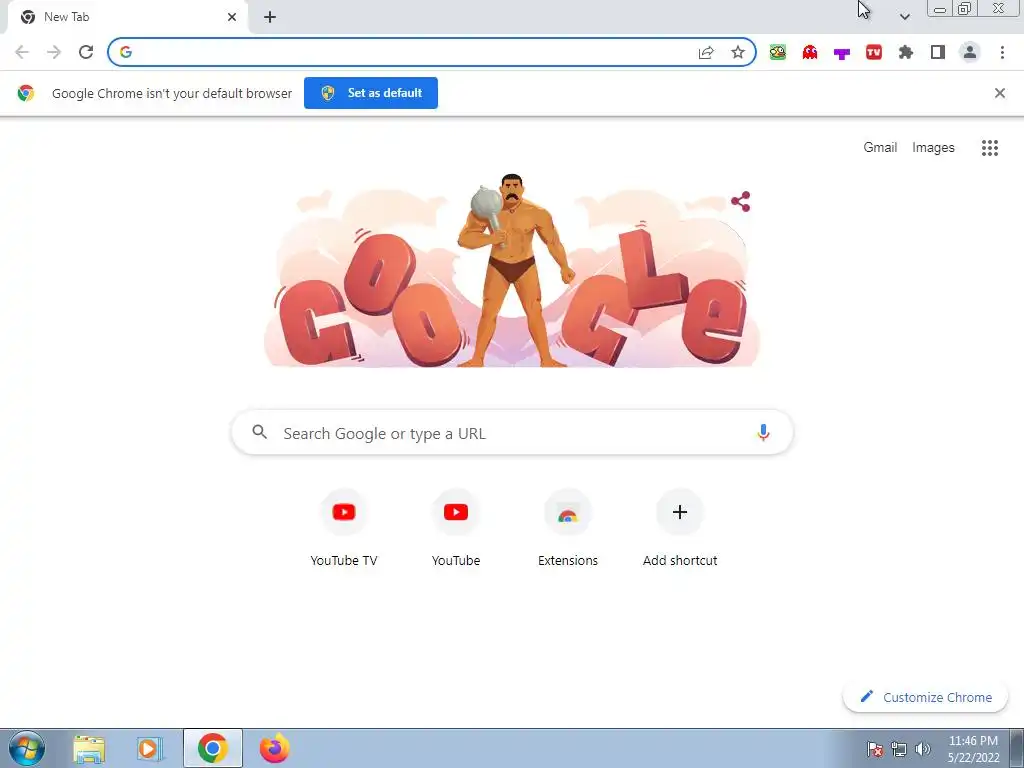The image size is (1024, 768).
Task: Open Firefox from the taskbar
Action: (x=274, y=748)
